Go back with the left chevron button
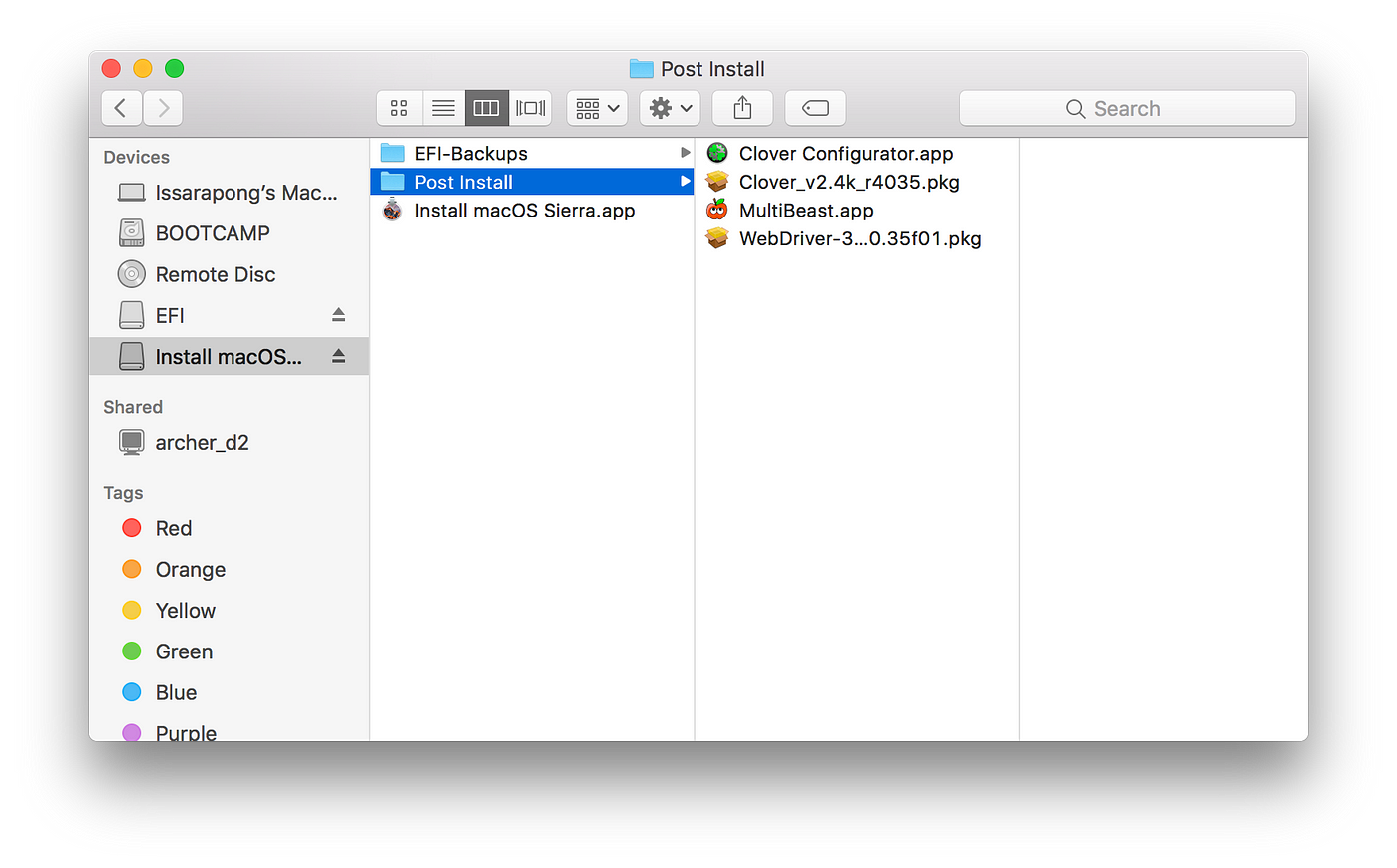This screenshot has width=1397, height=868. 121,108
